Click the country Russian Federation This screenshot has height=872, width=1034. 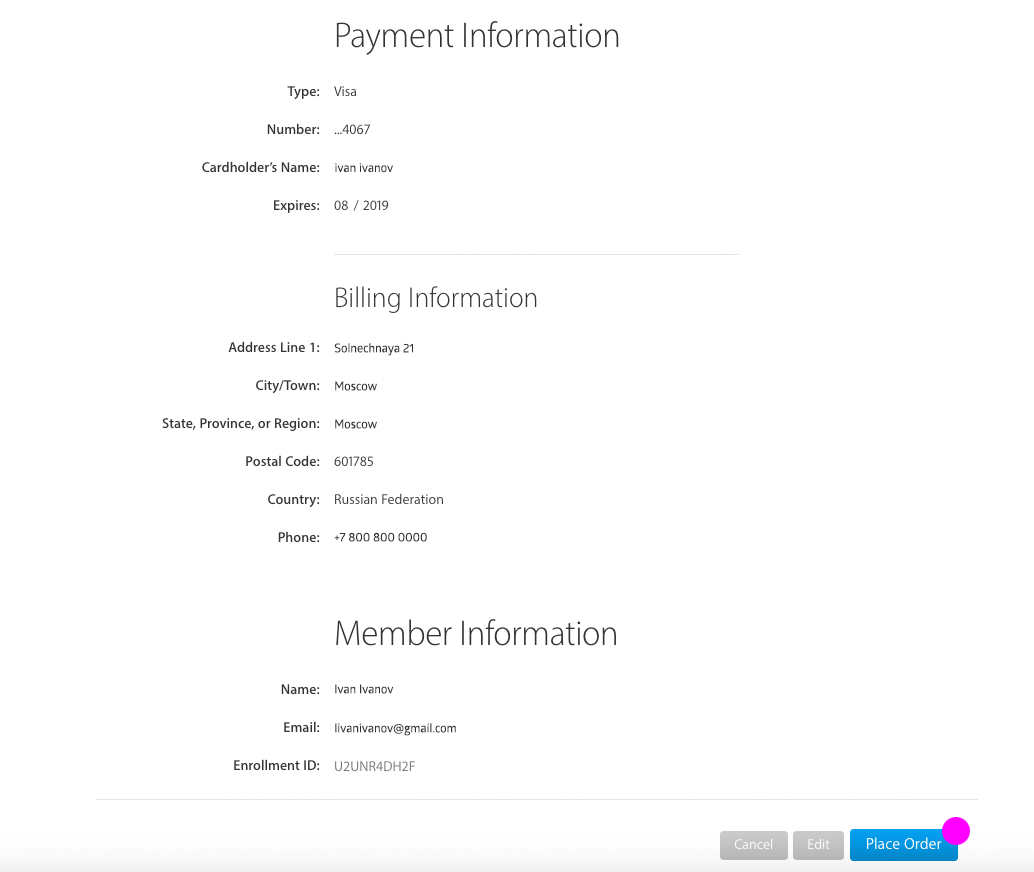pyautogui.click(x=388, y=500)
